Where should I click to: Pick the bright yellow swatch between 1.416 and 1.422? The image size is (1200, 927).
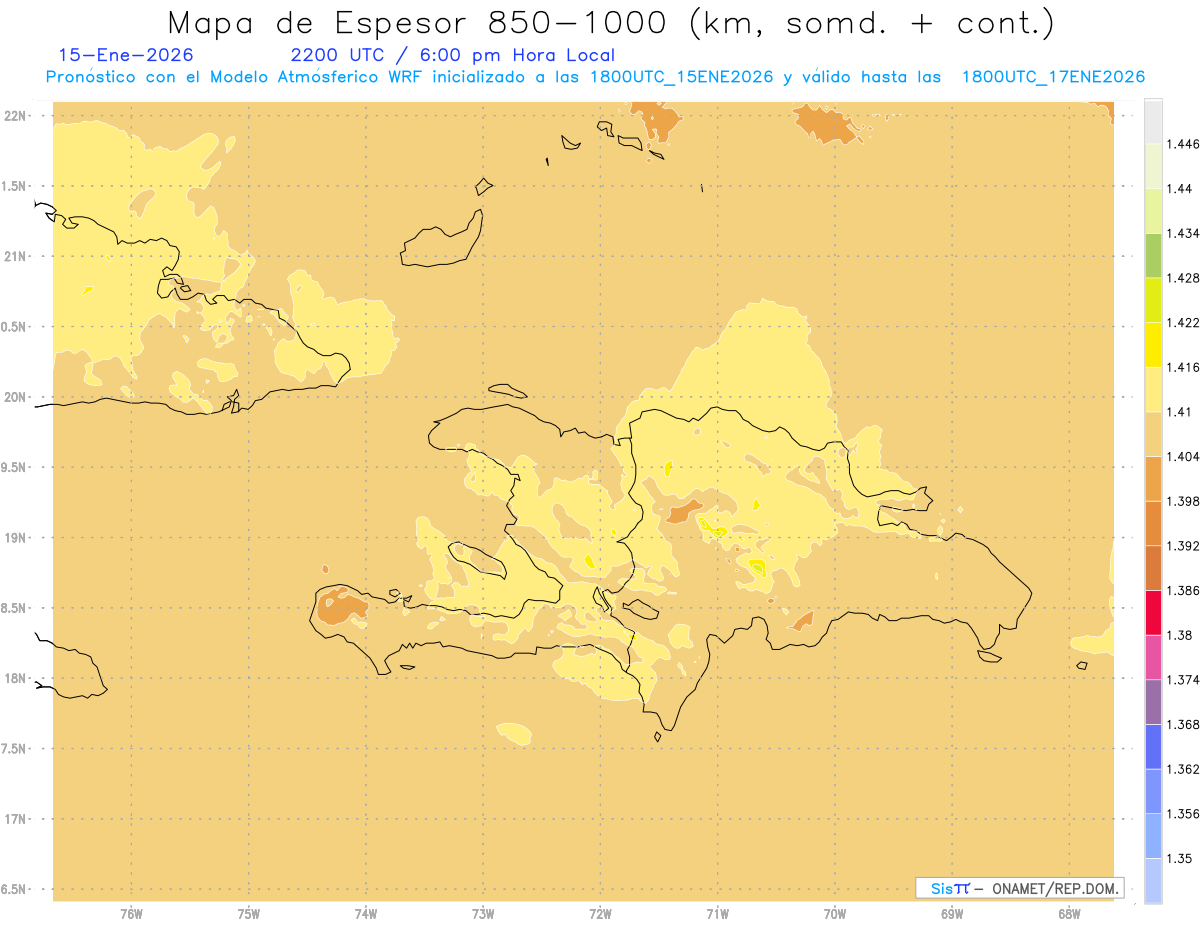[1153, 345]
